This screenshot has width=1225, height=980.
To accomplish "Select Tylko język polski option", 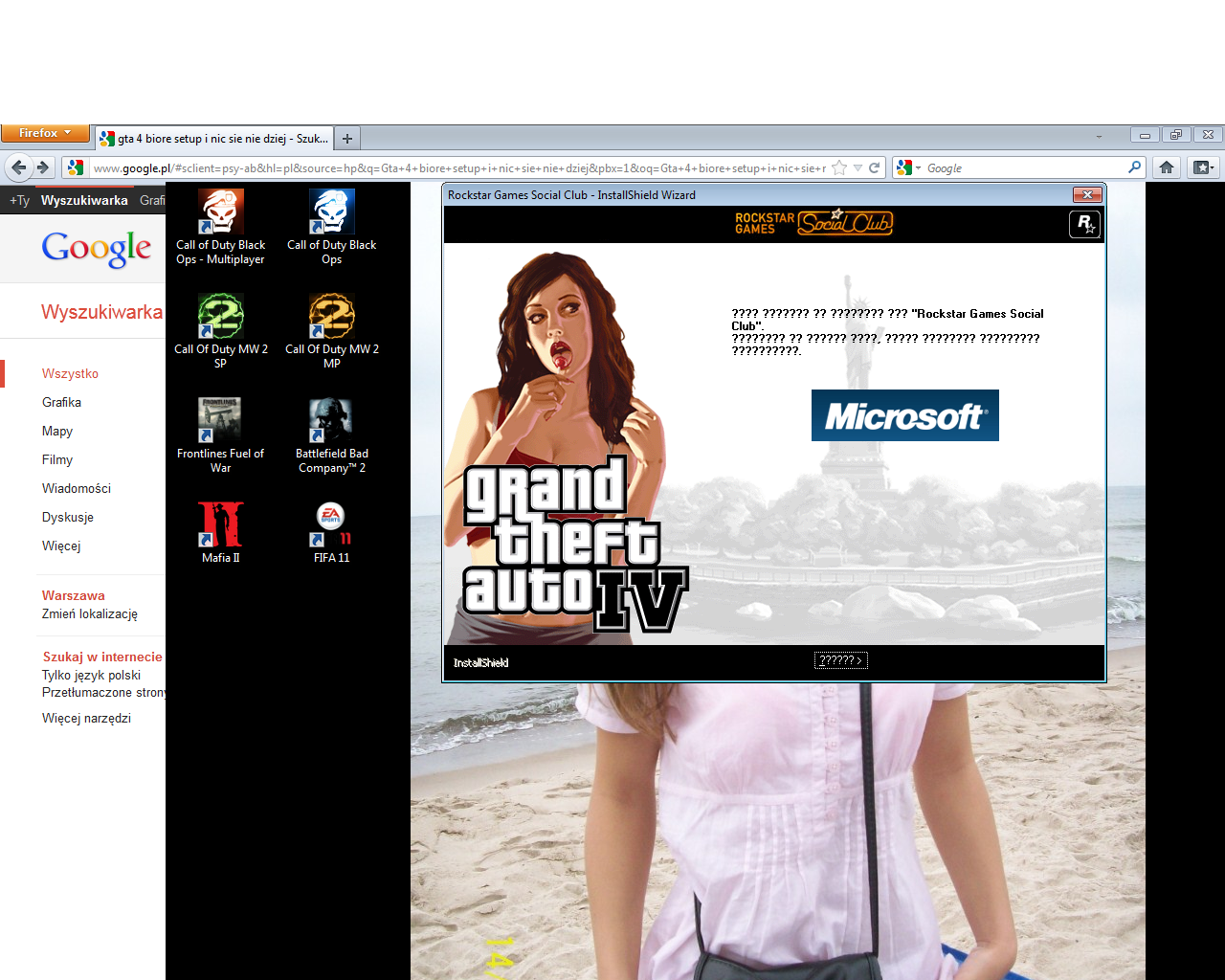I will point(91,675).
